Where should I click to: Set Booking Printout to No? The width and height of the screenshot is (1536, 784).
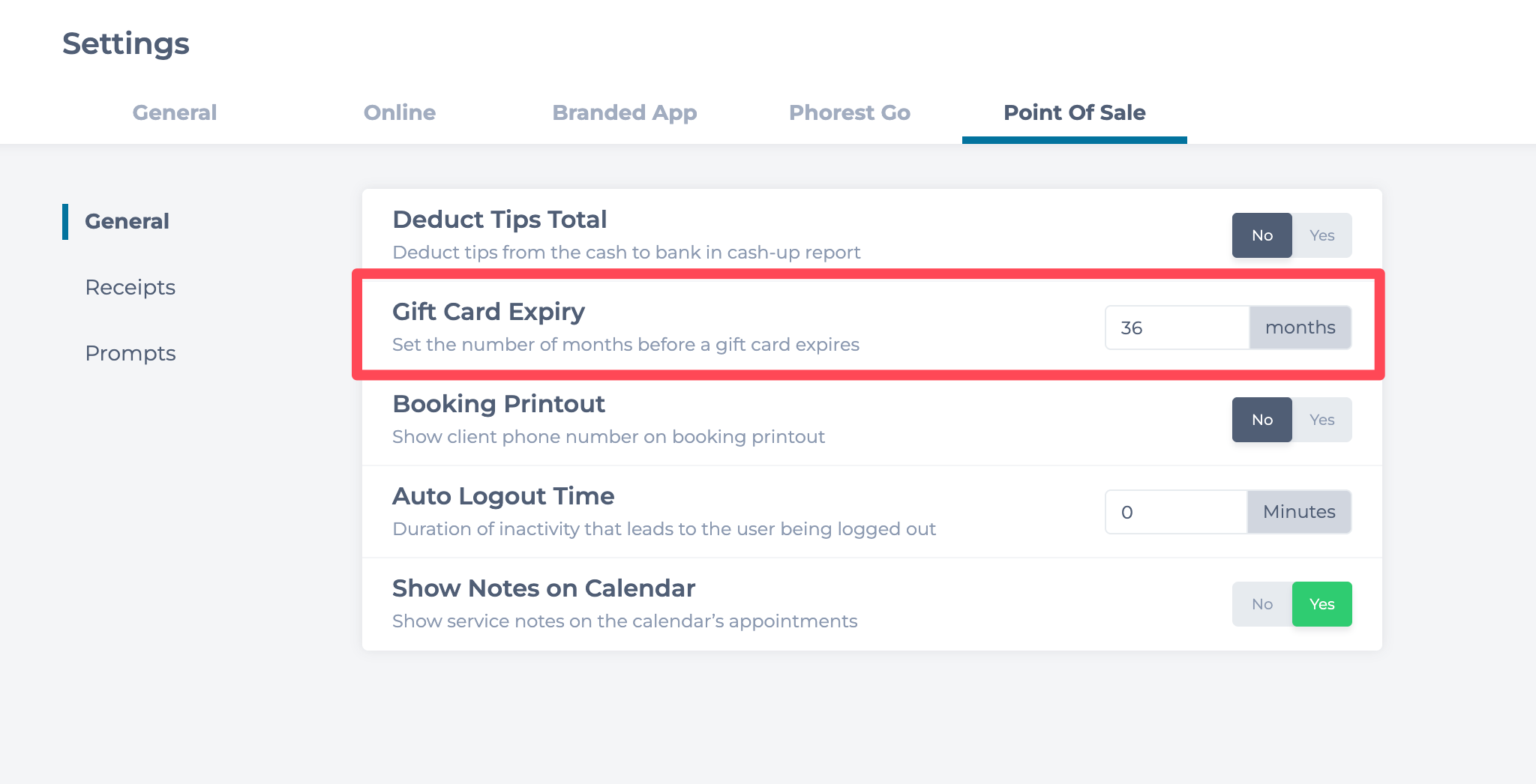coord(1261,420)
